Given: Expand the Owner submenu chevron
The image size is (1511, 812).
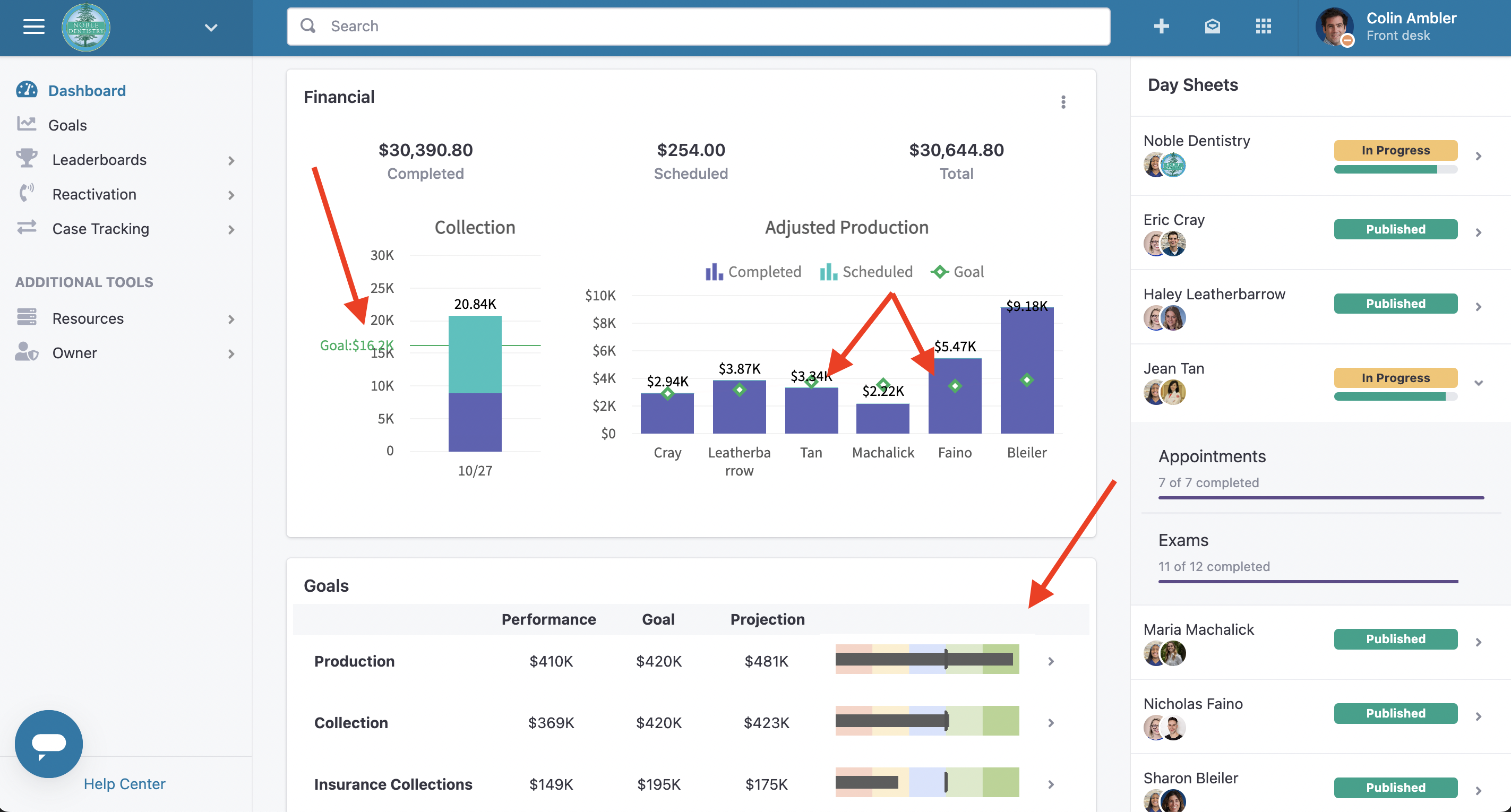Looking at the screenshot, I should 231,353.
